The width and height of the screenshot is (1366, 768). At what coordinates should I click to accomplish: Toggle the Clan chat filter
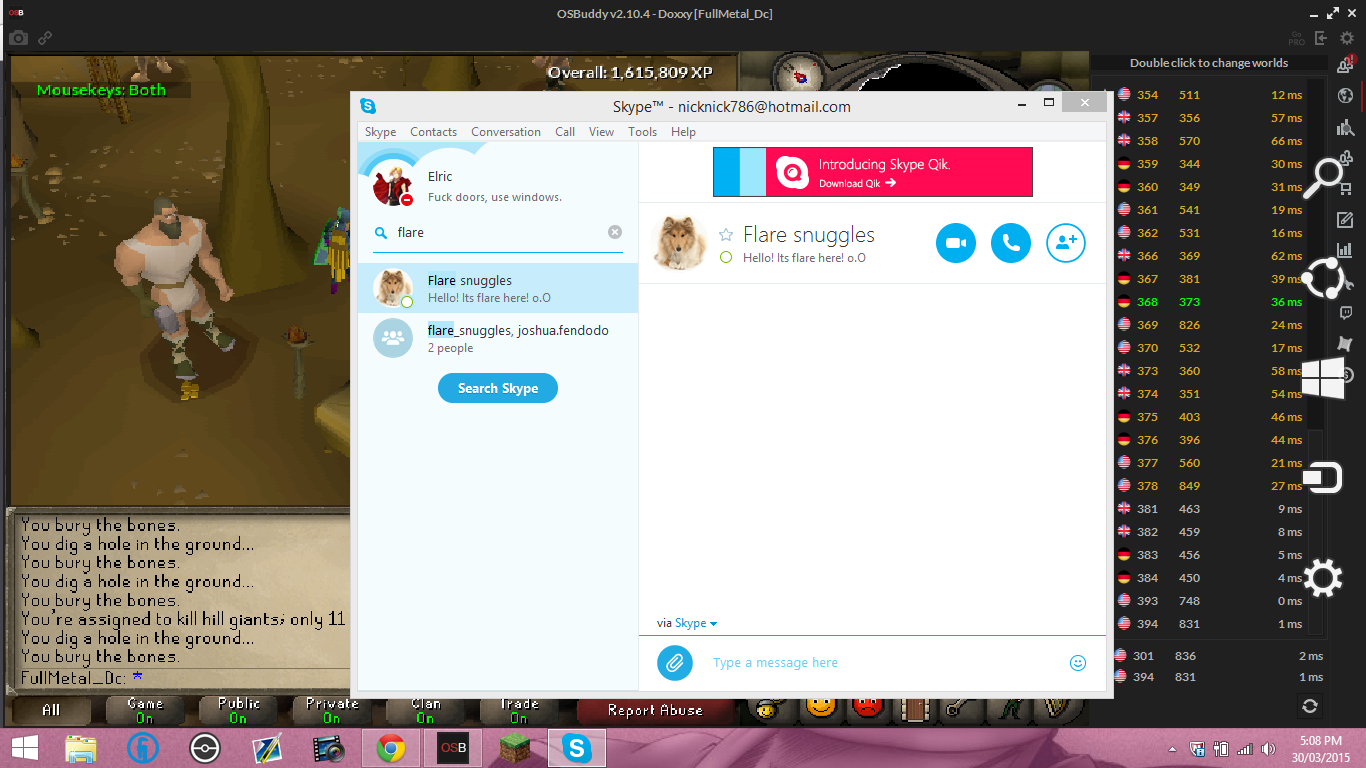426,710
